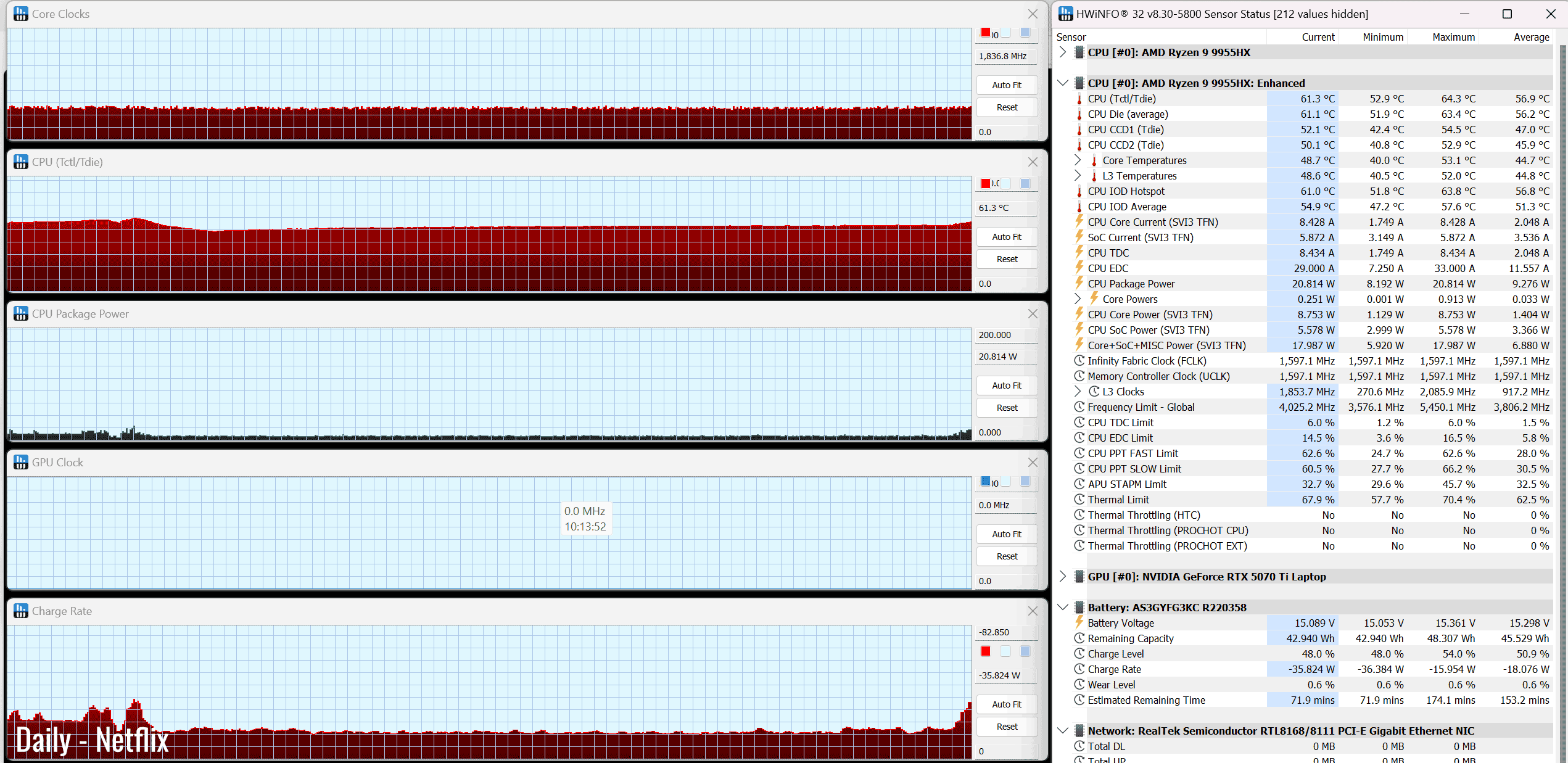Click the thermometer icon beside CPU (Tctl/Tdie)
Image resolution: width=1568 pixels, height=763 pixels.
[1079, 99]
